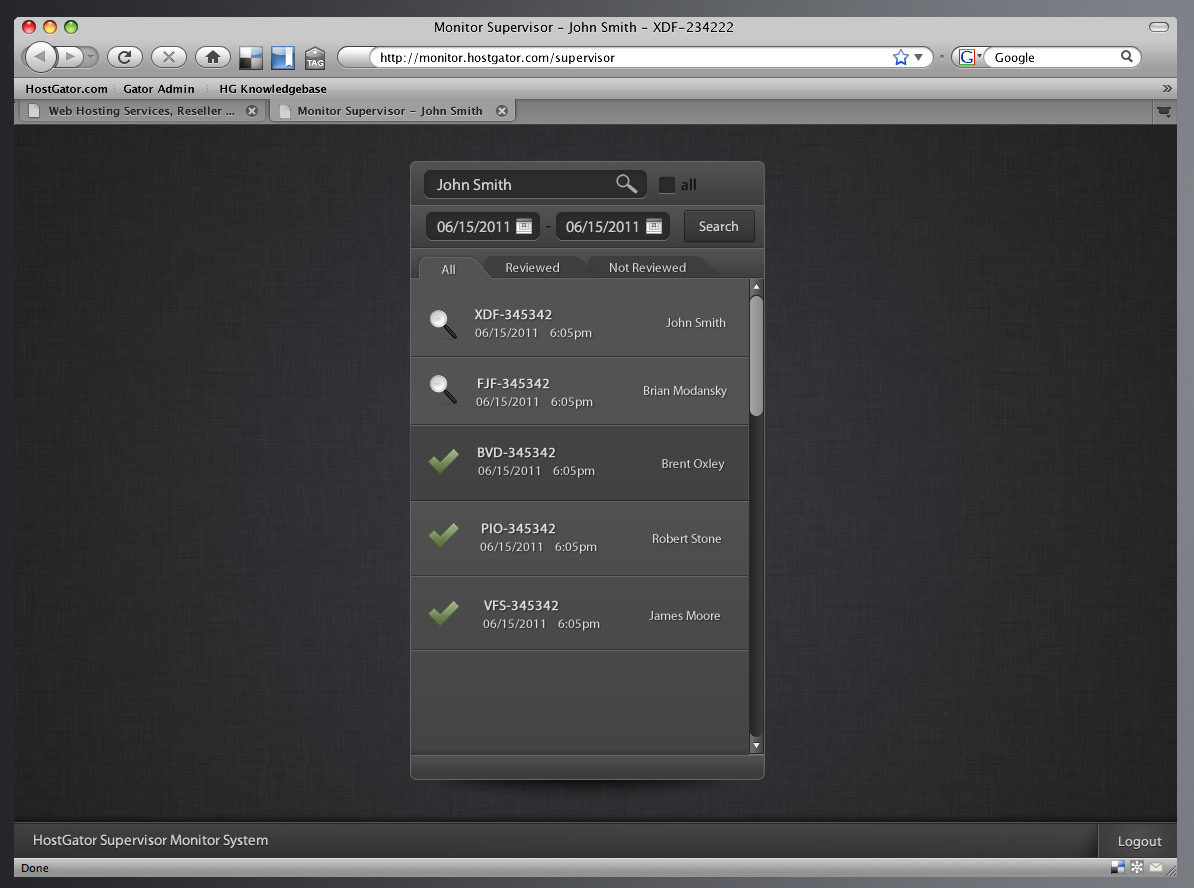Click the name James Moore

pyautogui.click(x=685, y=615)
